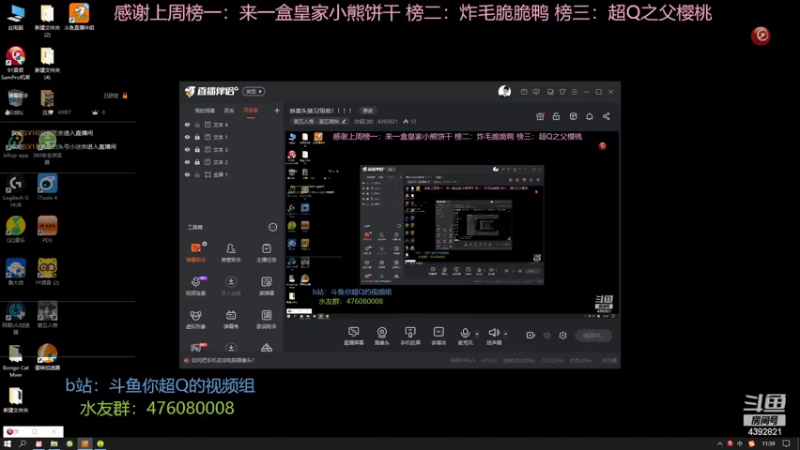800x450 pixels.
Task: Add 直播屏幕 screen capture source
Action: 354,336
